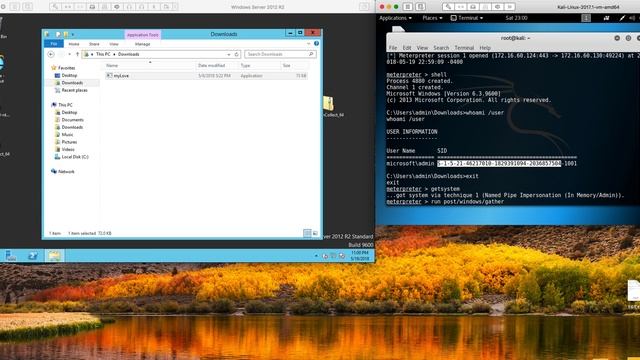
Task: Open Downloads under Favorites
Action: [72, 83]
